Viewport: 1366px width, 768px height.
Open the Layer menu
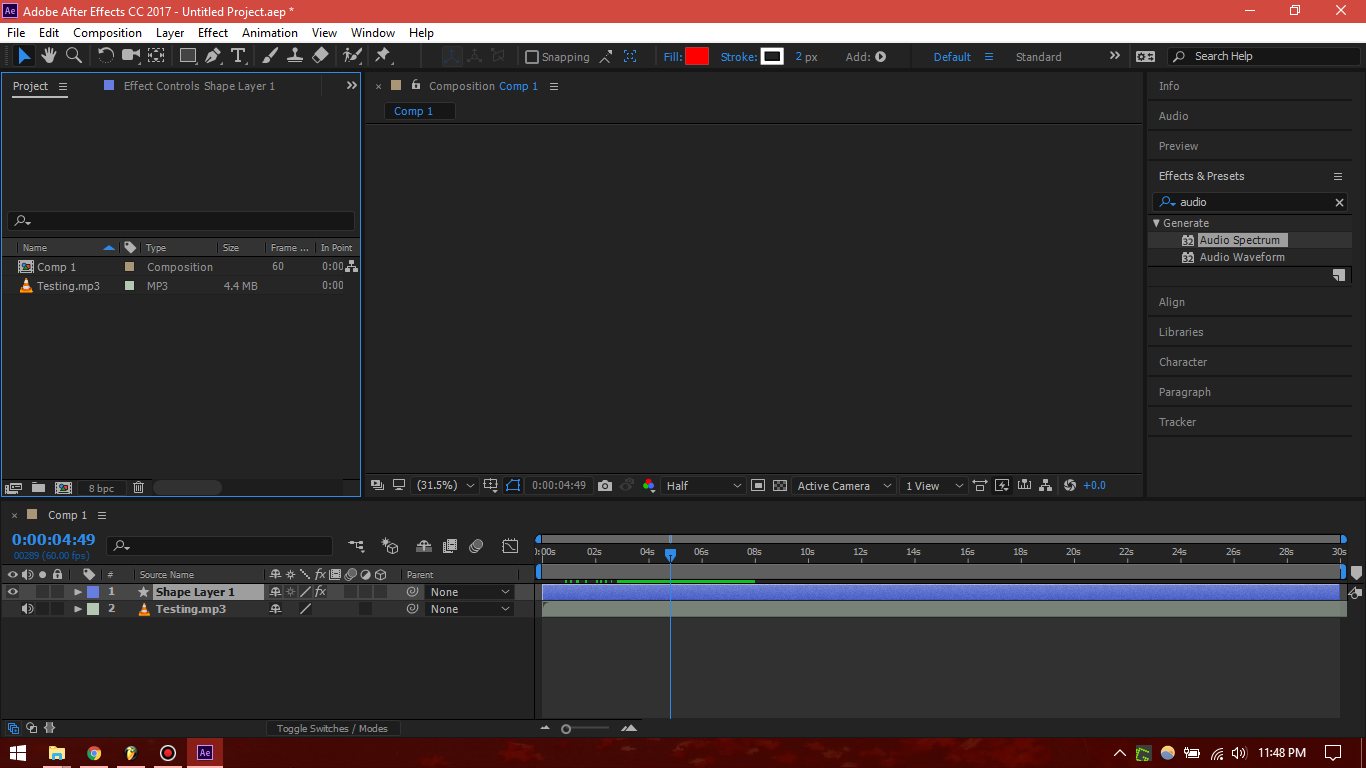coord(170,33)
